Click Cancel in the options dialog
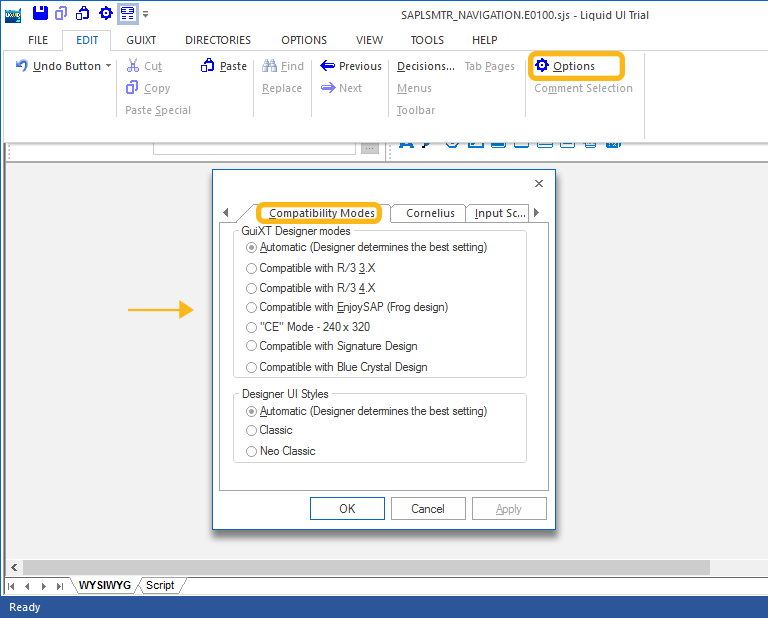This screenshot has height=618, width=768. point(428,509)
